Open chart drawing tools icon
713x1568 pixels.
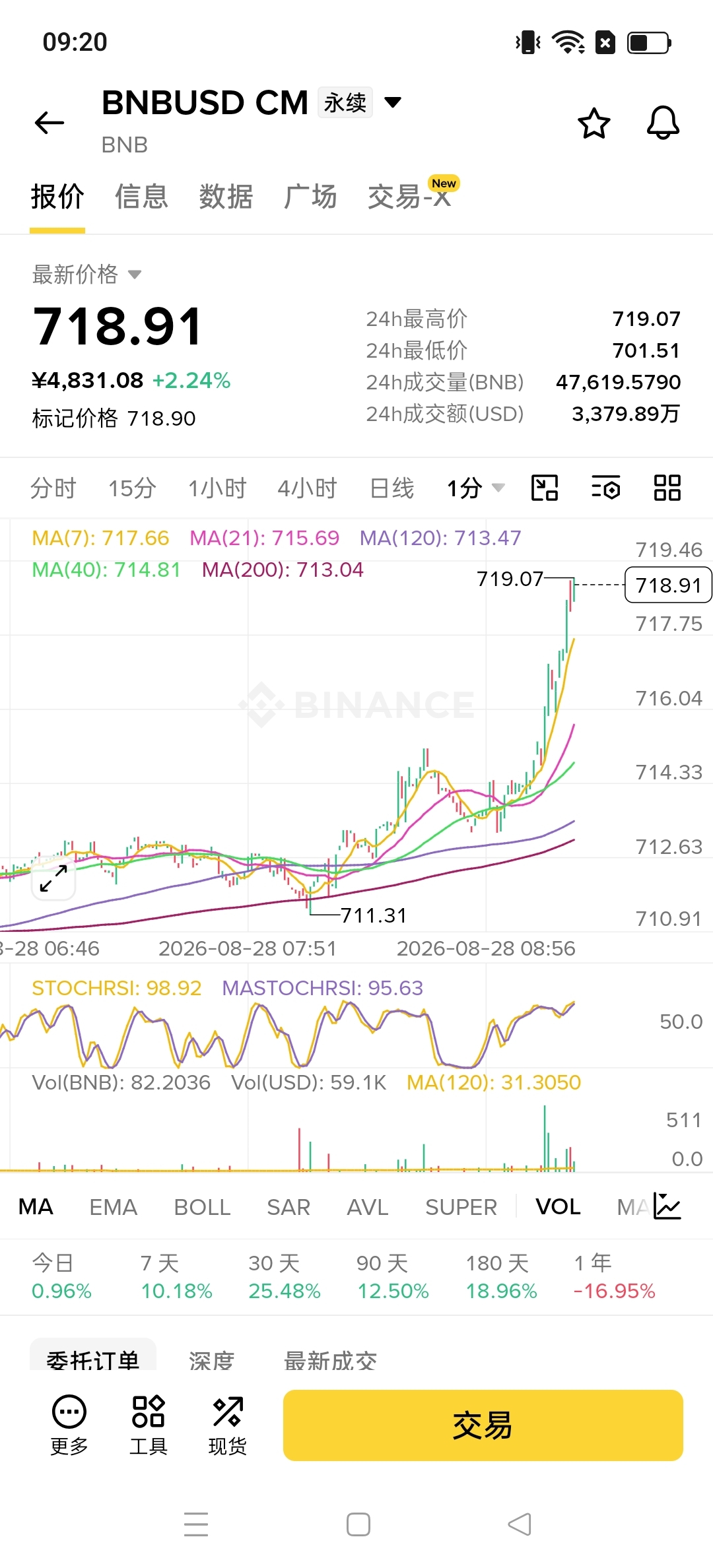545,488
